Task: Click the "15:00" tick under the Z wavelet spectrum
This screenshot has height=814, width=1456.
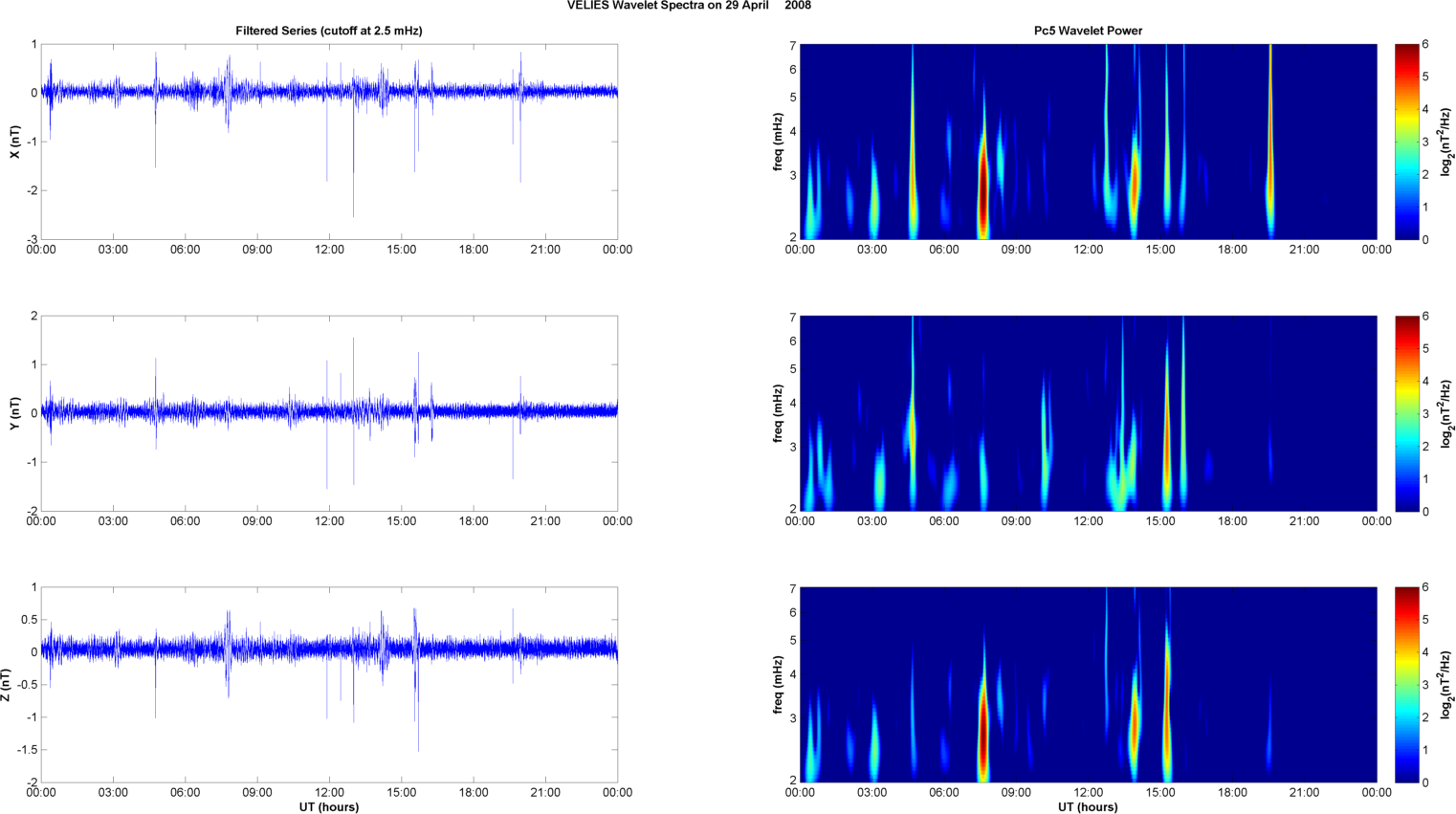Action: (1160, 792)
